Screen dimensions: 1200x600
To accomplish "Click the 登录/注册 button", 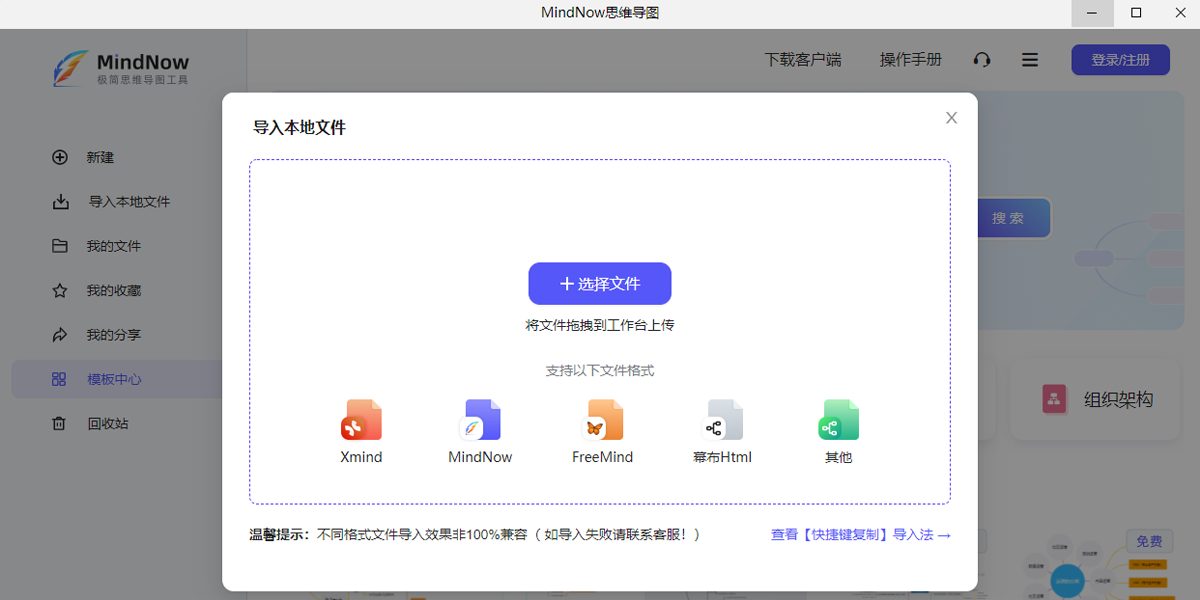I will pyautogui.click(x=1120, y=60).
